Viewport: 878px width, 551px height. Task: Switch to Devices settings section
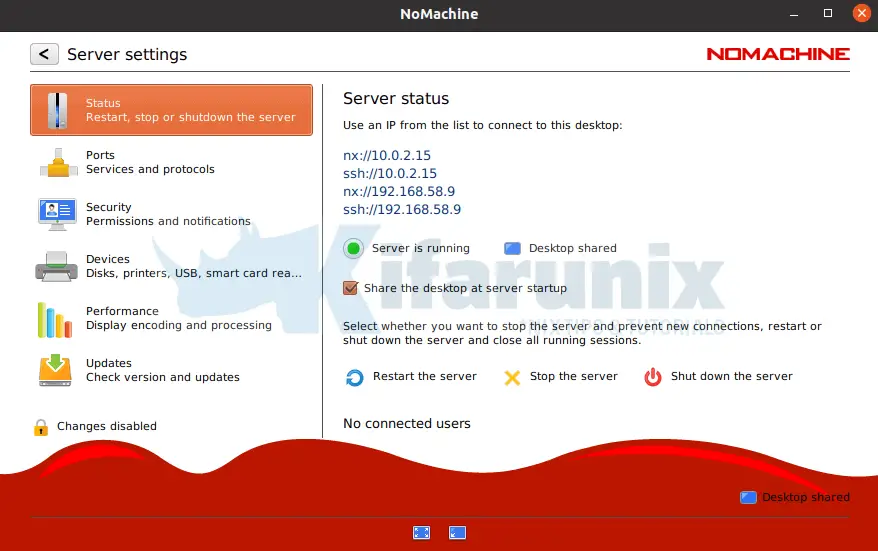coord(171,267)
